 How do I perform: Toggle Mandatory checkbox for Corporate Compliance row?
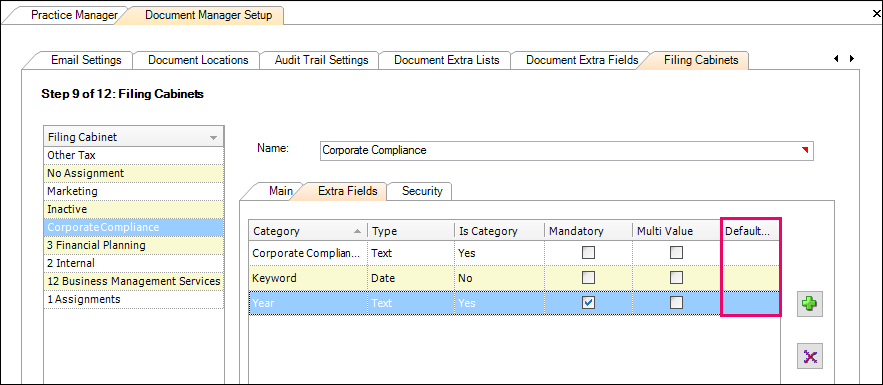588,253
